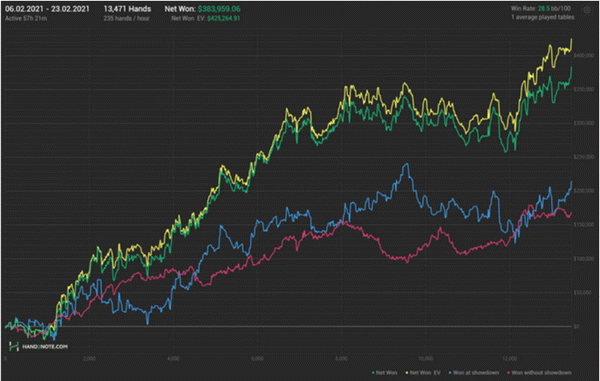Open the HAND2NOTE.COM watermark link
The image size is (600, 381).
pos(45,347)
